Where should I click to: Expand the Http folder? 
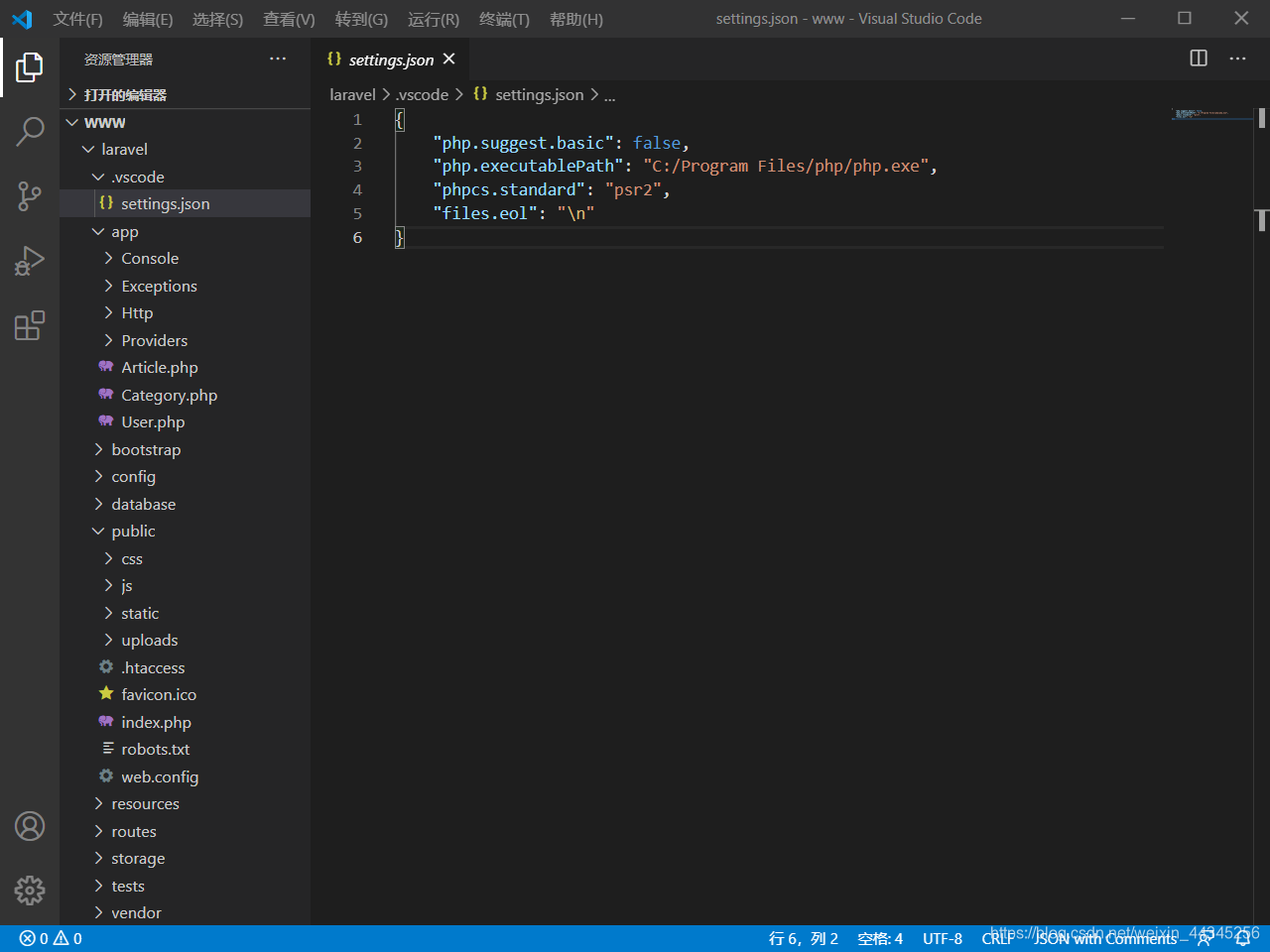[x=185, y=312]
